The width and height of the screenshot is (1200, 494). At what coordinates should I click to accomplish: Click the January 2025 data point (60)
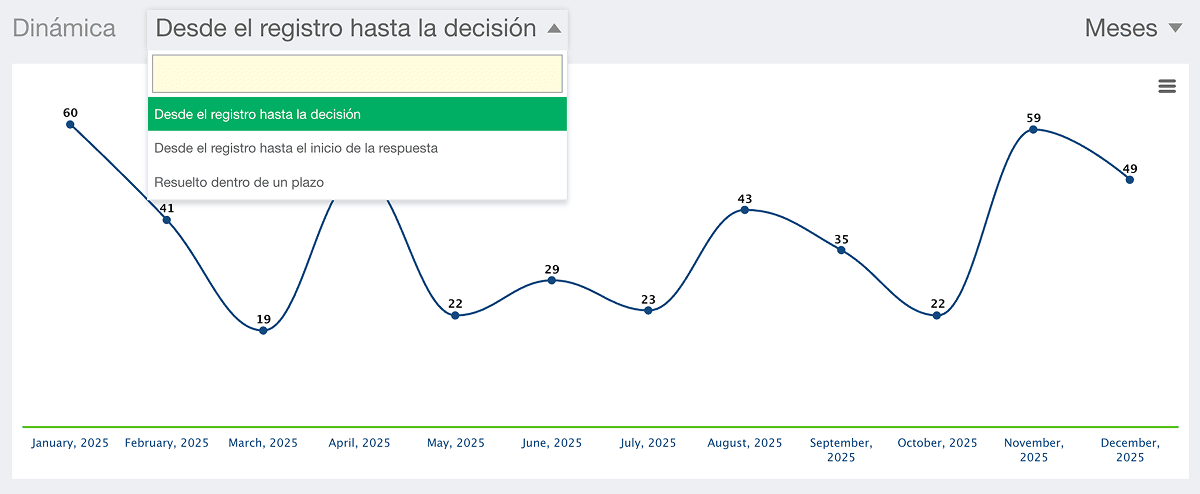[70, 124]
